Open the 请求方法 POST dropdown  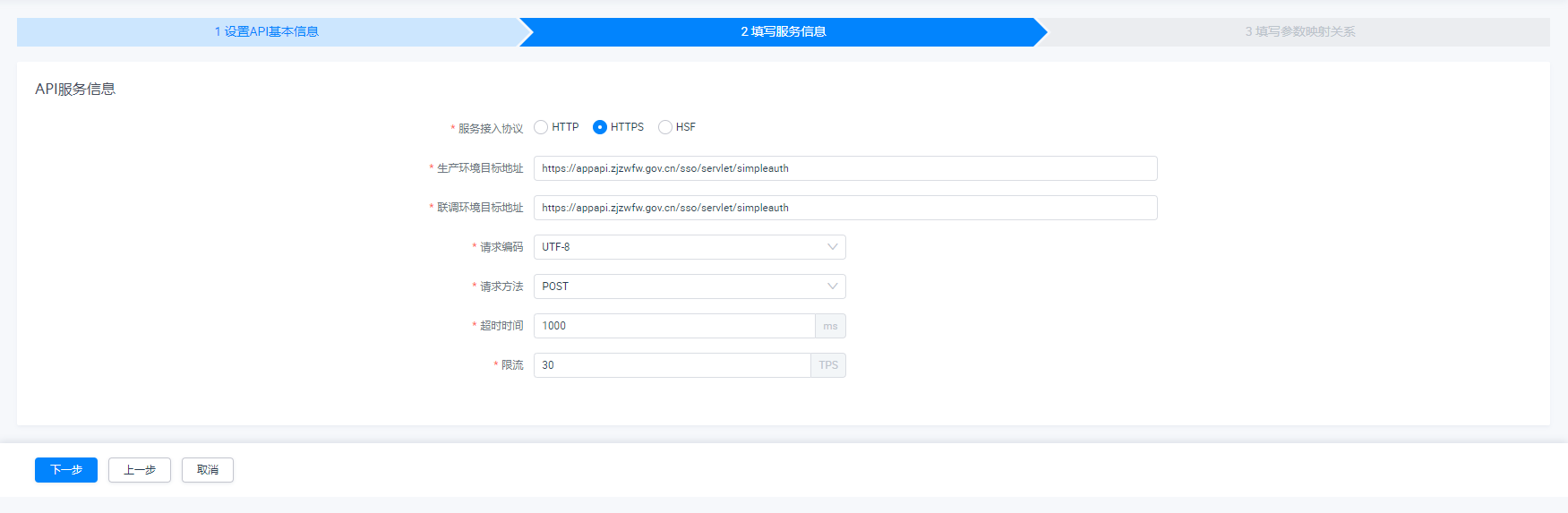tap(690, 286)
